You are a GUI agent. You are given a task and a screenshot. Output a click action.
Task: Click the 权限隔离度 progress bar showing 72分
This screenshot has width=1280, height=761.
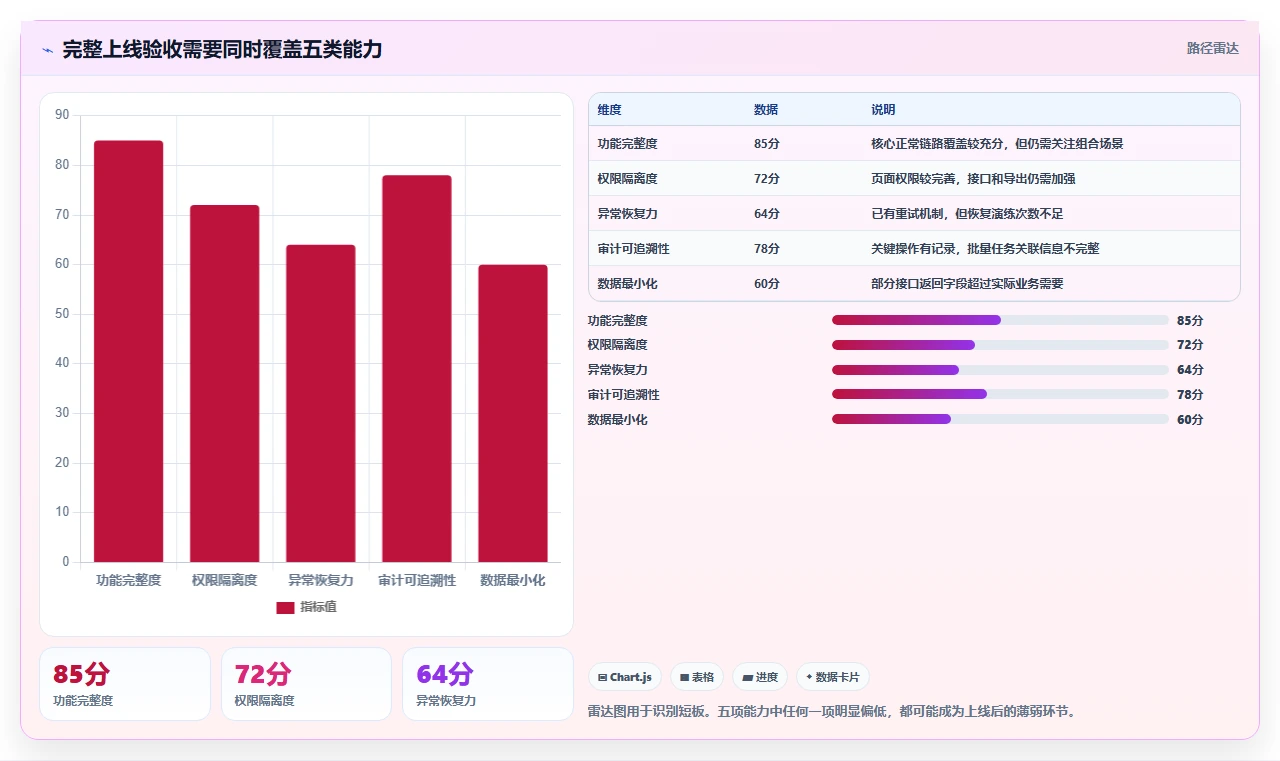1000,345
